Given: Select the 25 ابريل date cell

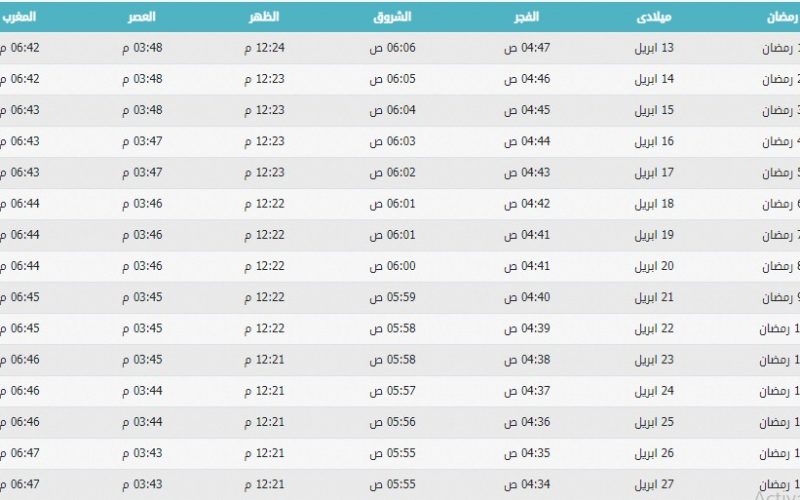Looking at the screenshot, I should [x=654, y=422].
